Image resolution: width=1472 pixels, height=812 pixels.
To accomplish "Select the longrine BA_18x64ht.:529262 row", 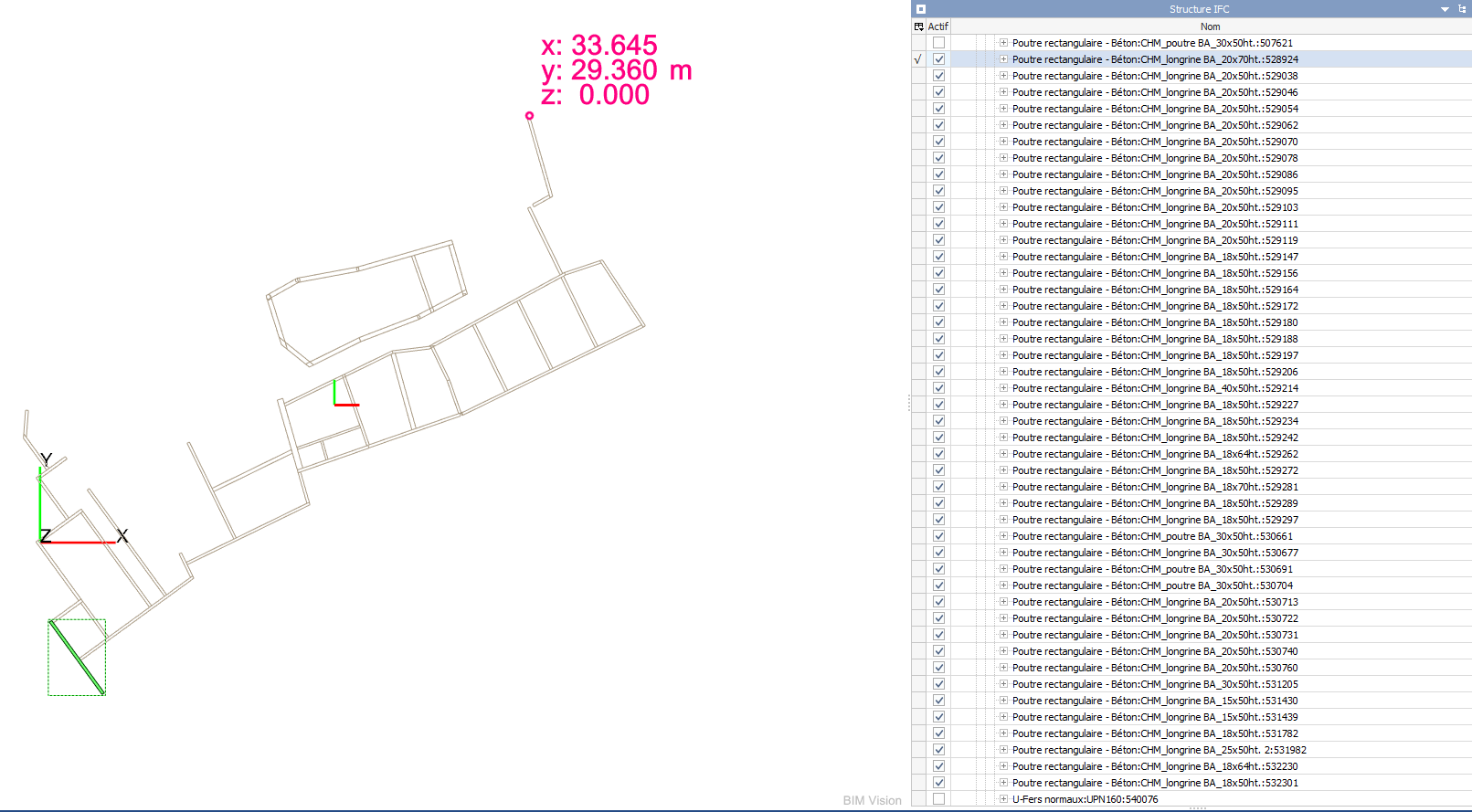I will pos(1154,454).
